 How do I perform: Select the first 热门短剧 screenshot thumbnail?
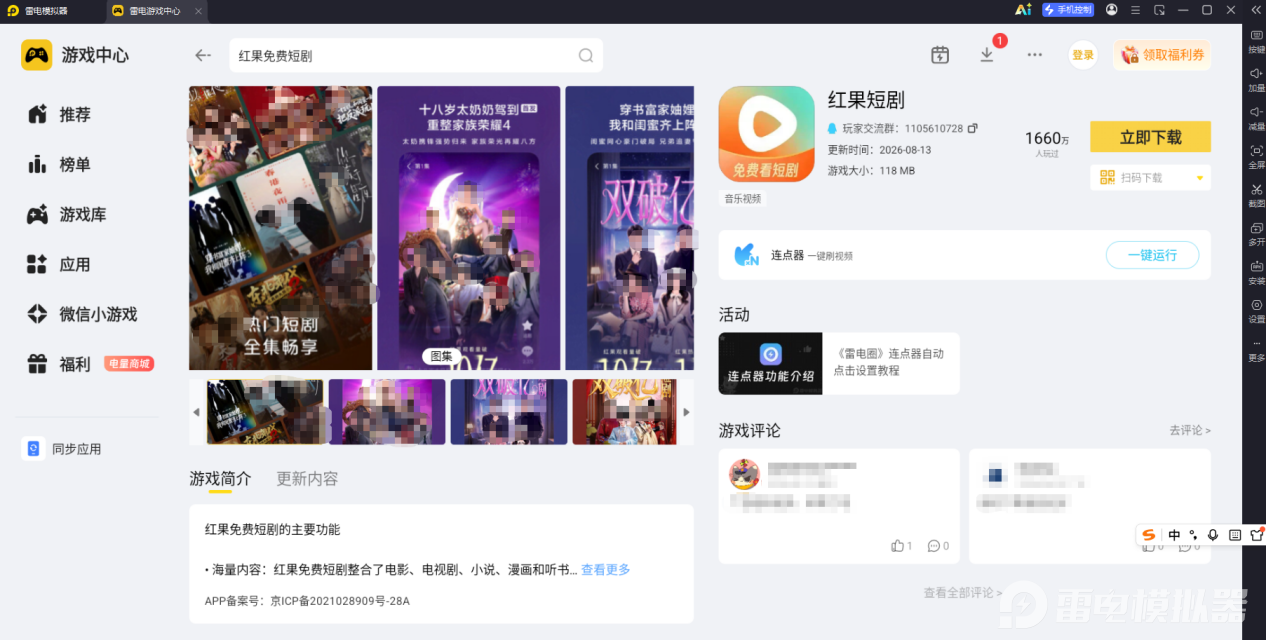[265, 412]
